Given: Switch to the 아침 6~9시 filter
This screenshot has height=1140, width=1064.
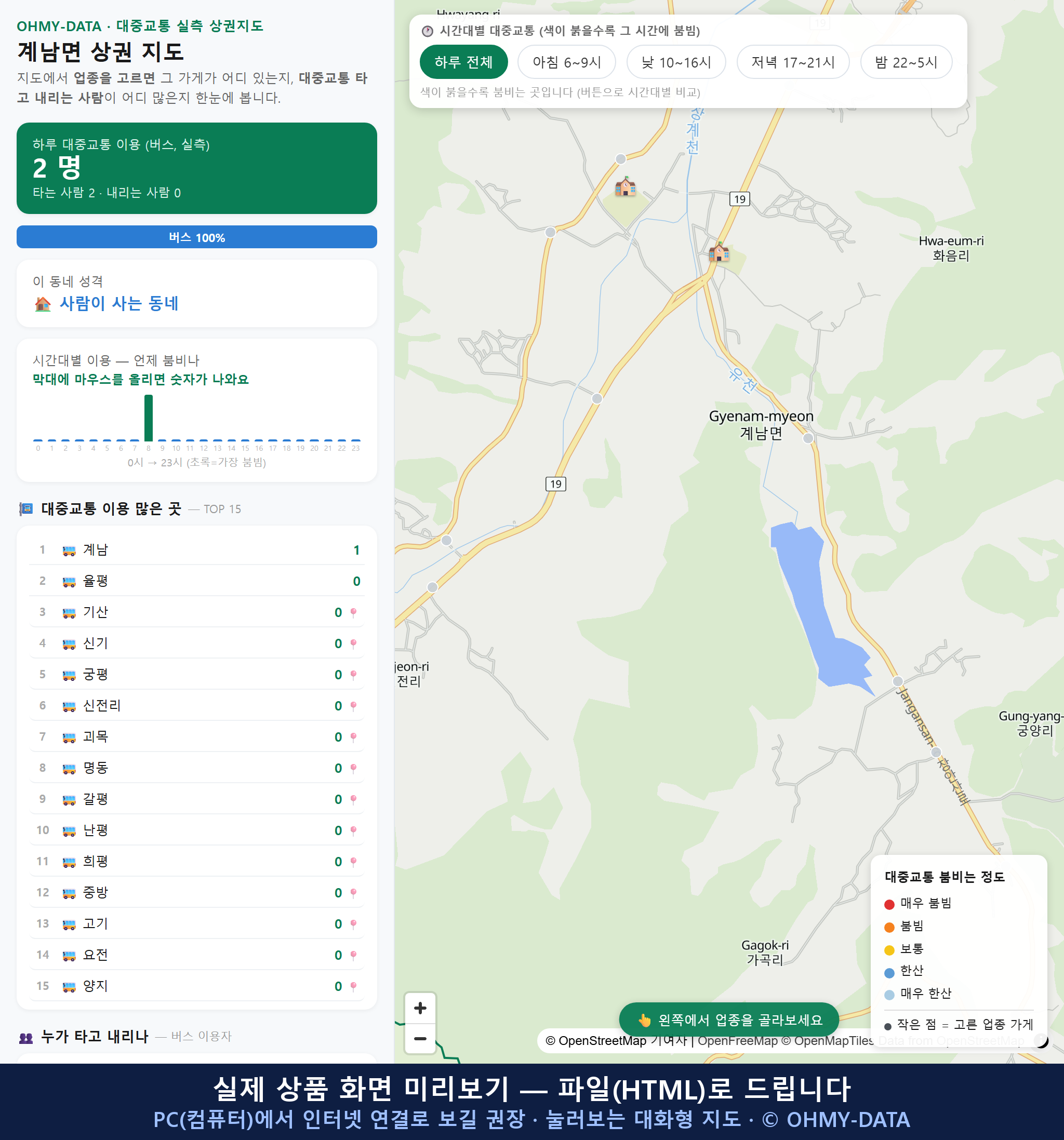Looking at the screenshot, I should pos(566,62).
